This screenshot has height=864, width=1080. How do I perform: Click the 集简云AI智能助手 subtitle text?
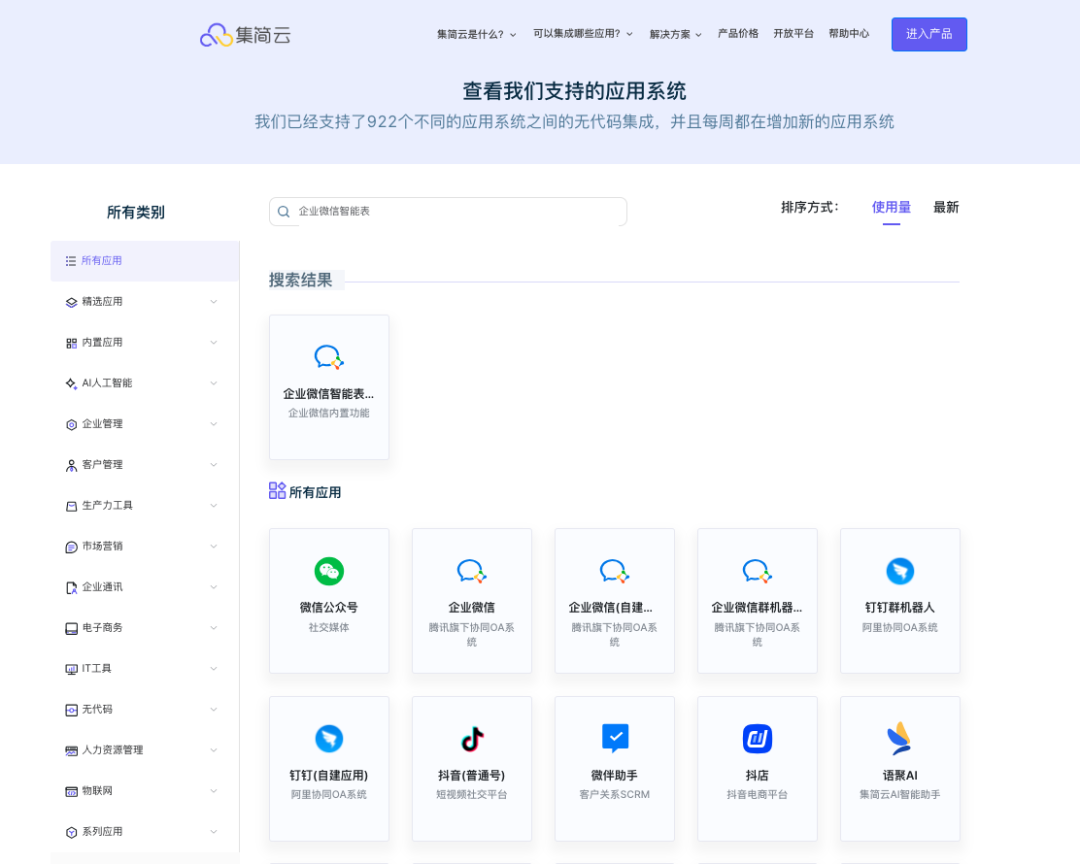(900, 794)
